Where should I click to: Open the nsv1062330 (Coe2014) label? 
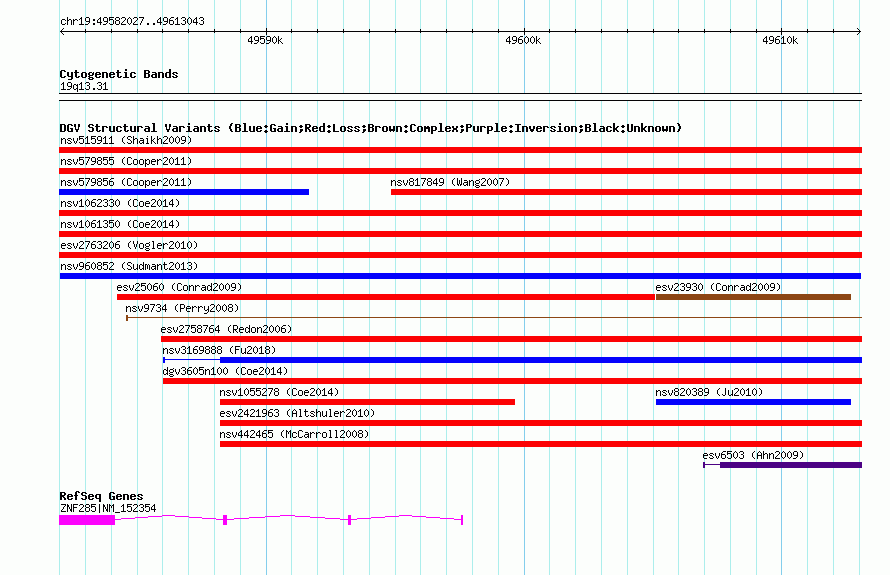point(120,203)
